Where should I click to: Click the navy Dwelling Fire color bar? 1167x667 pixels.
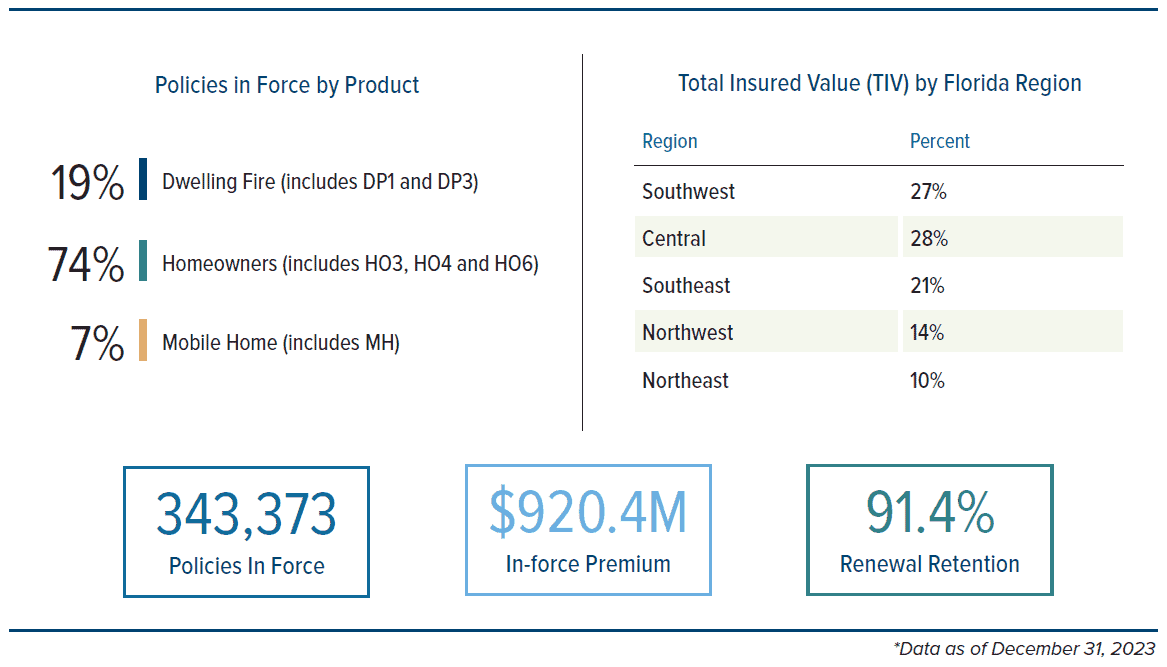tap(143, 179)
